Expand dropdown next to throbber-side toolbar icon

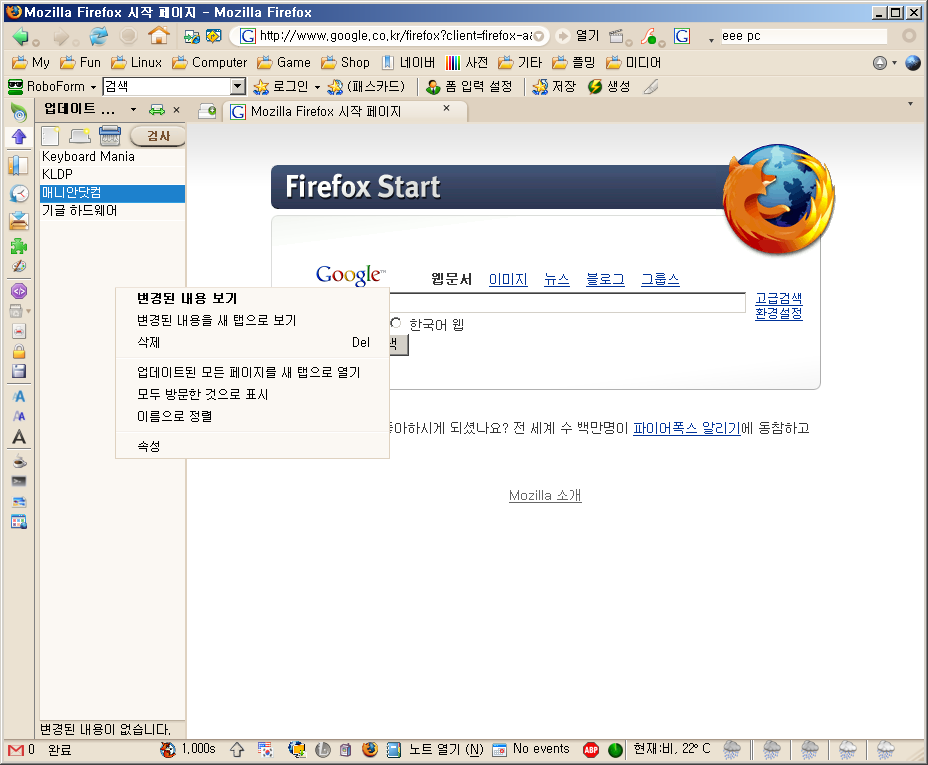894,63
